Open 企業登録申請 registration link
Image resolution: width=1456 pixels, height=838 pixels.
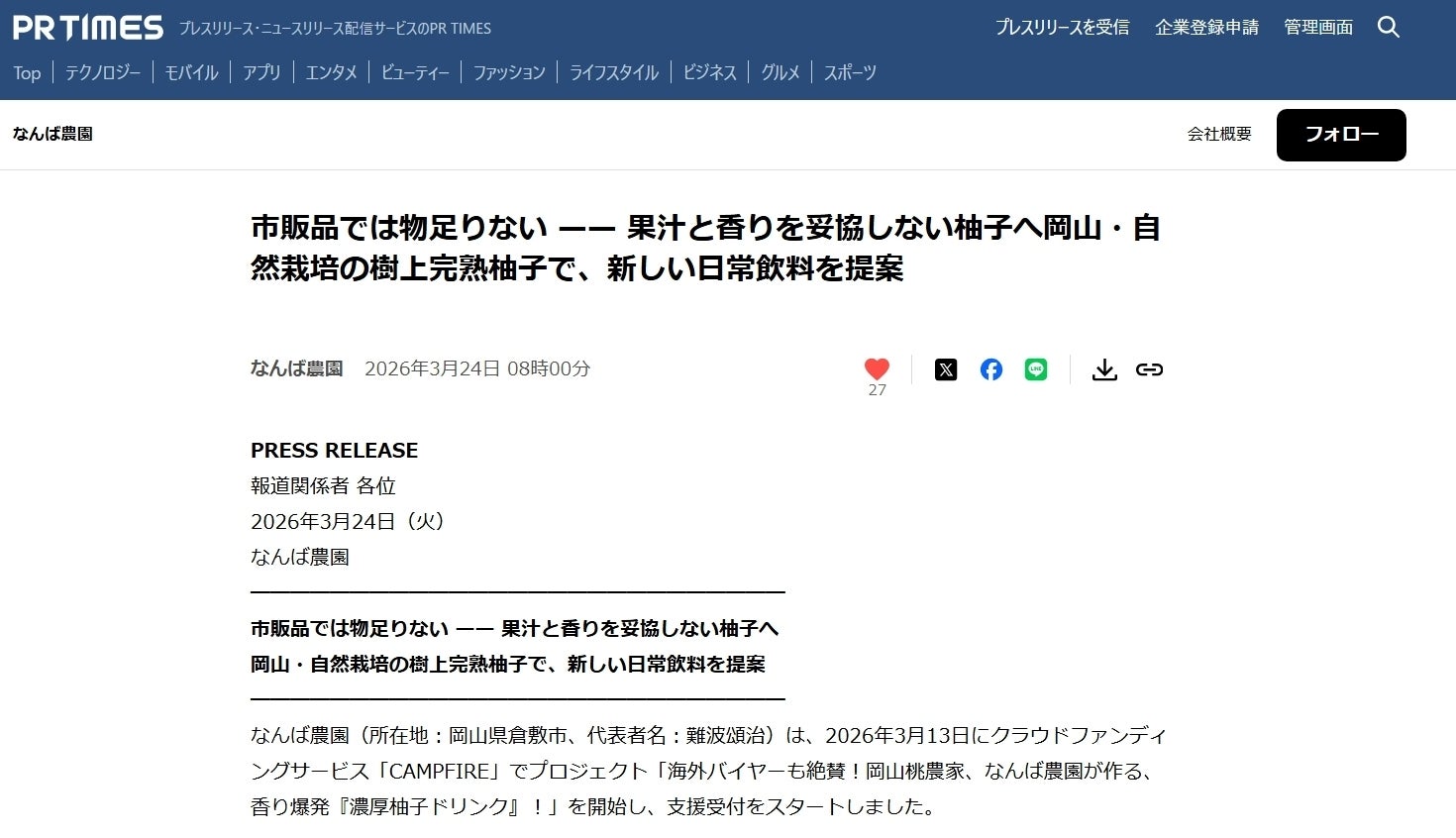click(x=1206, y=28)
